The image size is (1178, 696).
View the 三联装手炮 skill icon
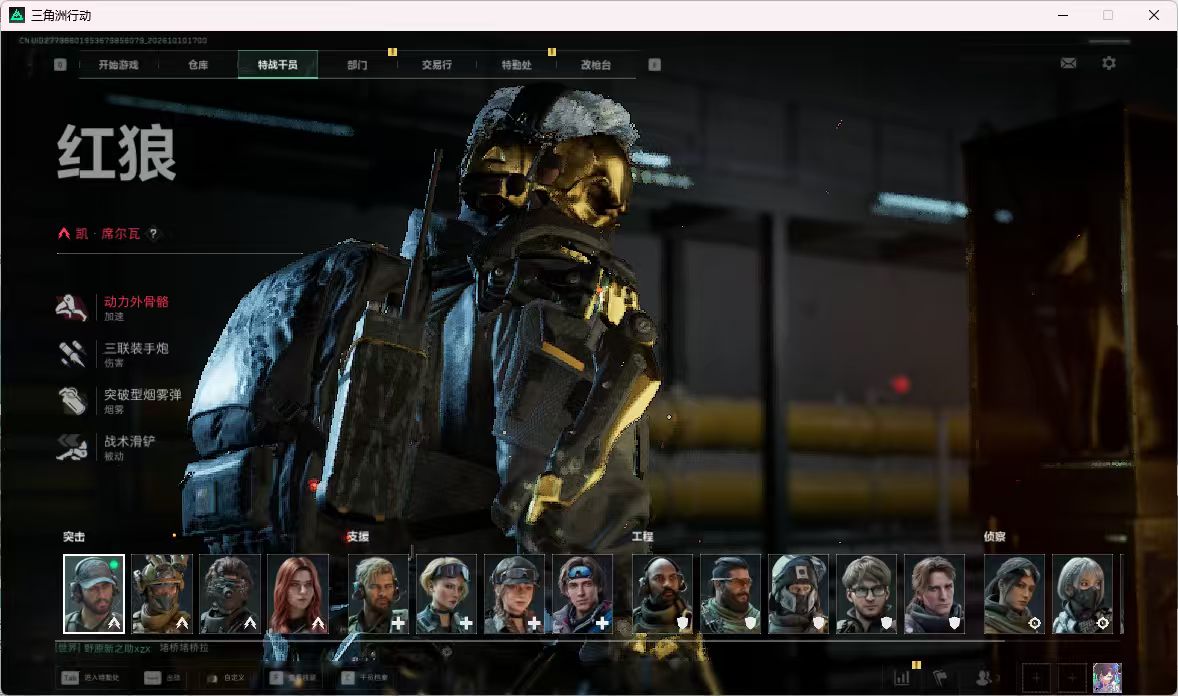tap(72, 354)
